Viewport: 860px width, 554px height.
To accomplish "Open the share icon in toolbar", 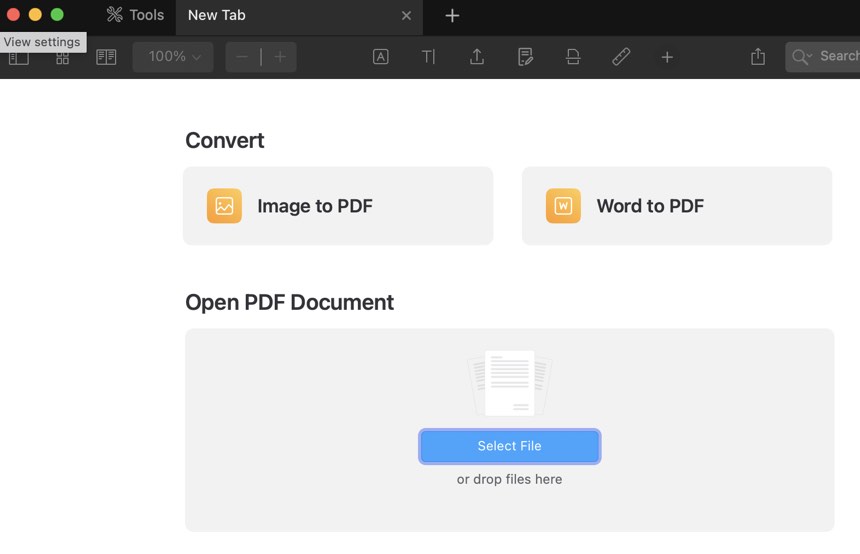I will [x=758, y=56].
